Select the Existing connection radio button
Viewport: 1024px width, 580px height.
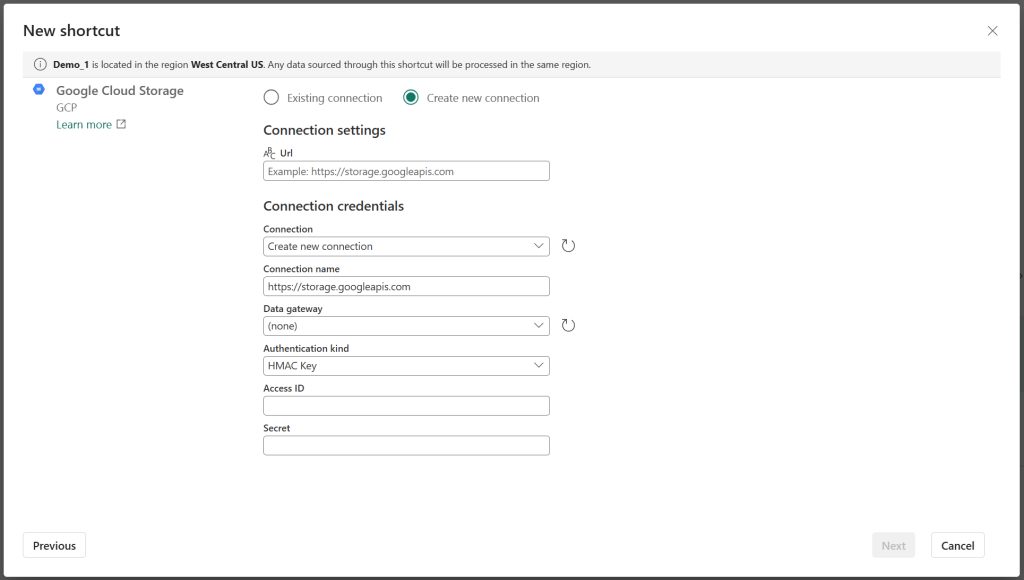coord(271,98)
